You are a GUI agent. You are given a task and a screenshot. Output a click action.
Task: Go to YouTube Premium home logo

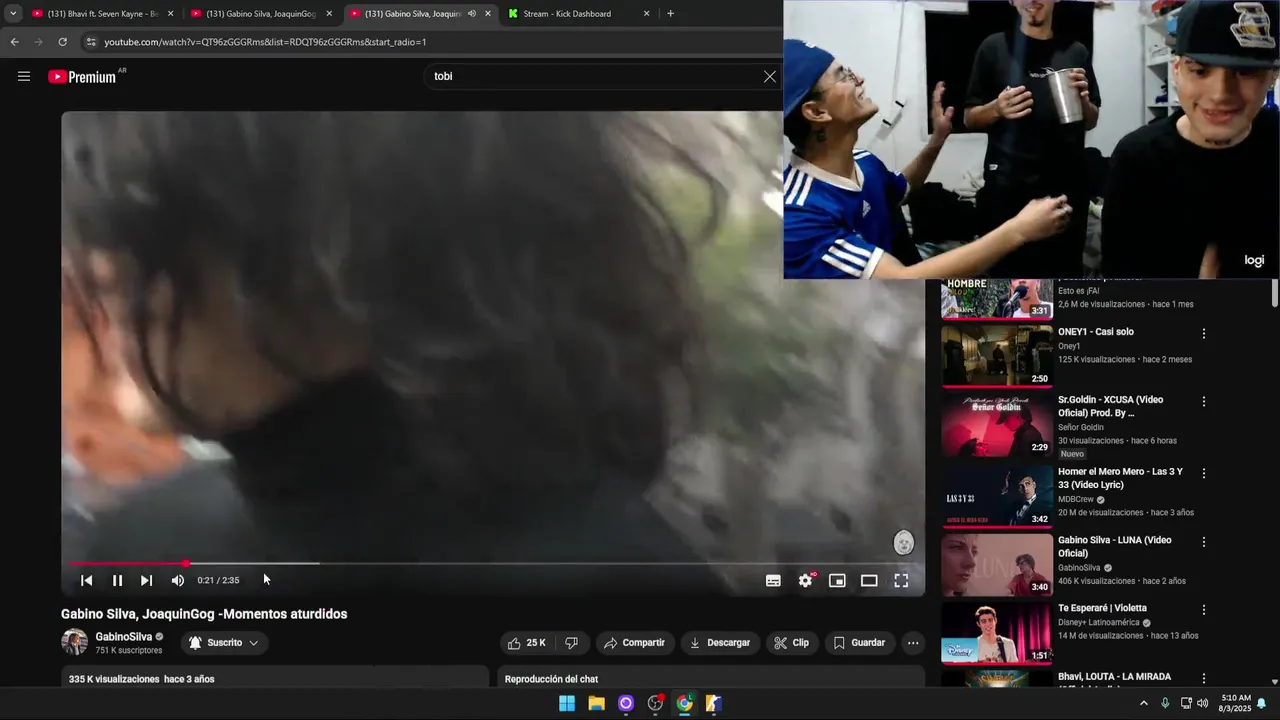click(x=82, y=77)
